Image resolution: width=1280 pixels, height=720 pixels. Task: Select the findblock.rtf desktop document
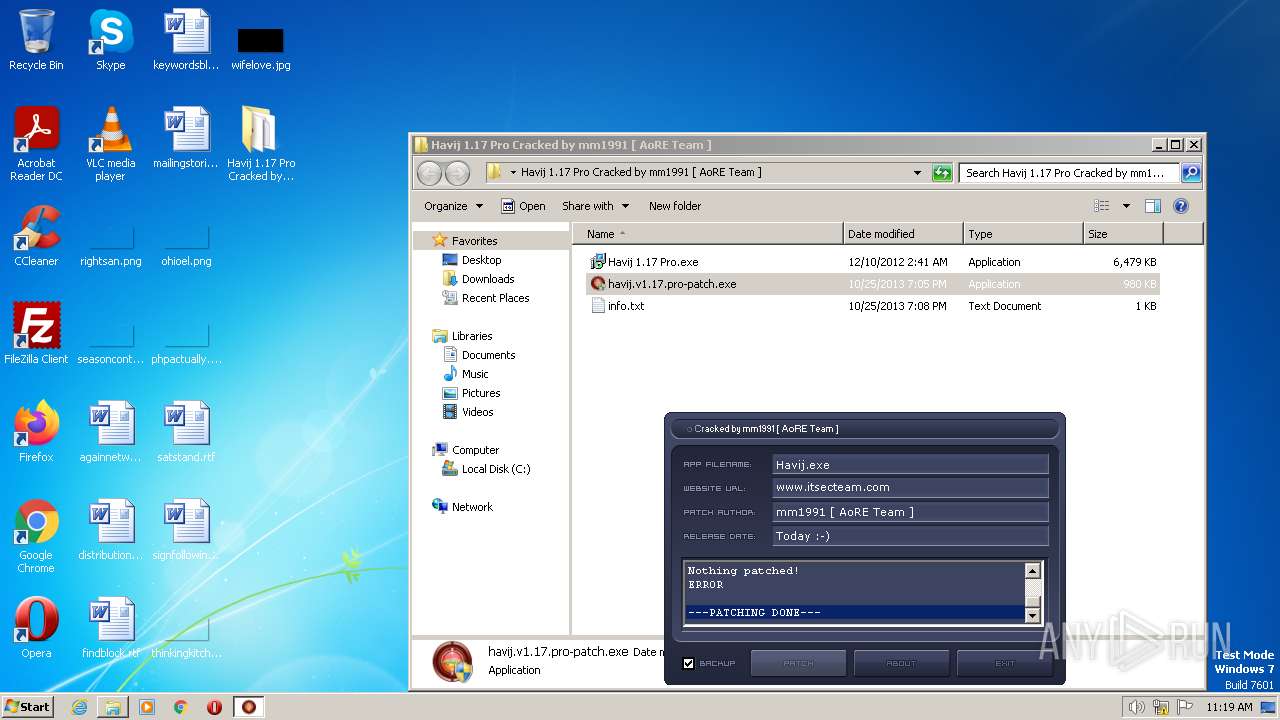coord(110,627)
